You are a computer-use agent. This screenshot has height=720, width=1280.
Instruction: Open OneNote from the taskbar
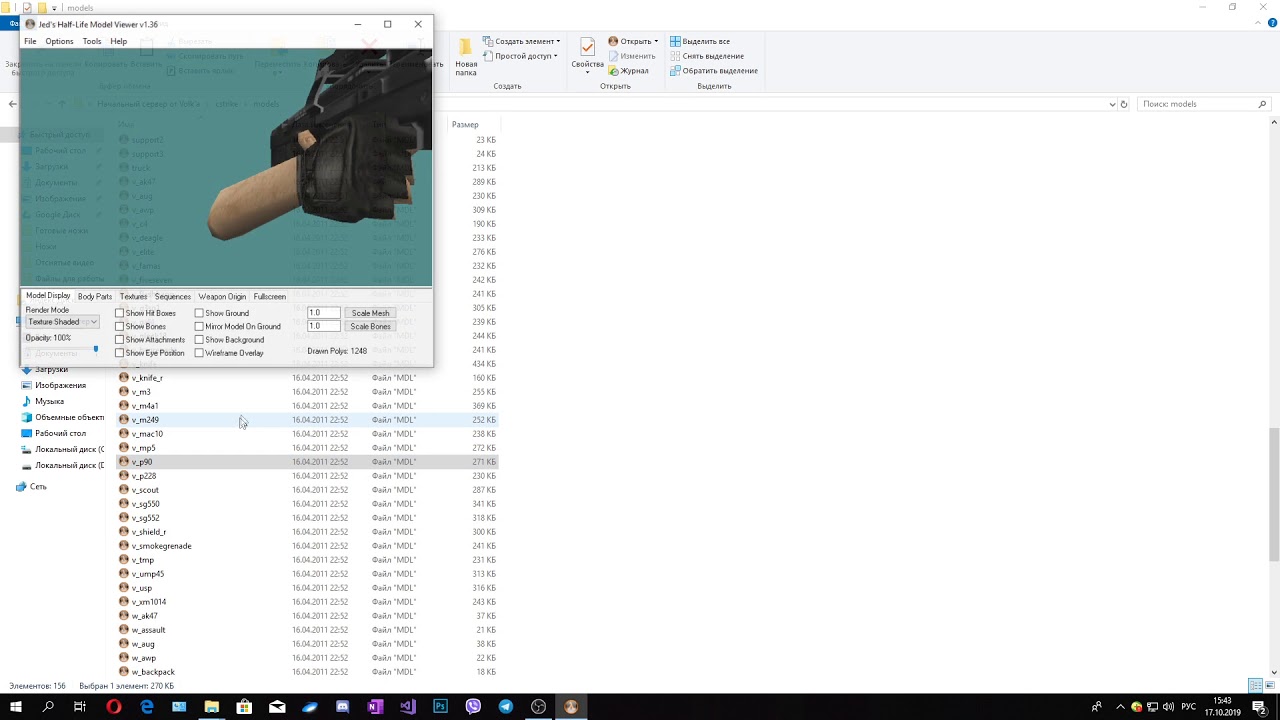375,706
